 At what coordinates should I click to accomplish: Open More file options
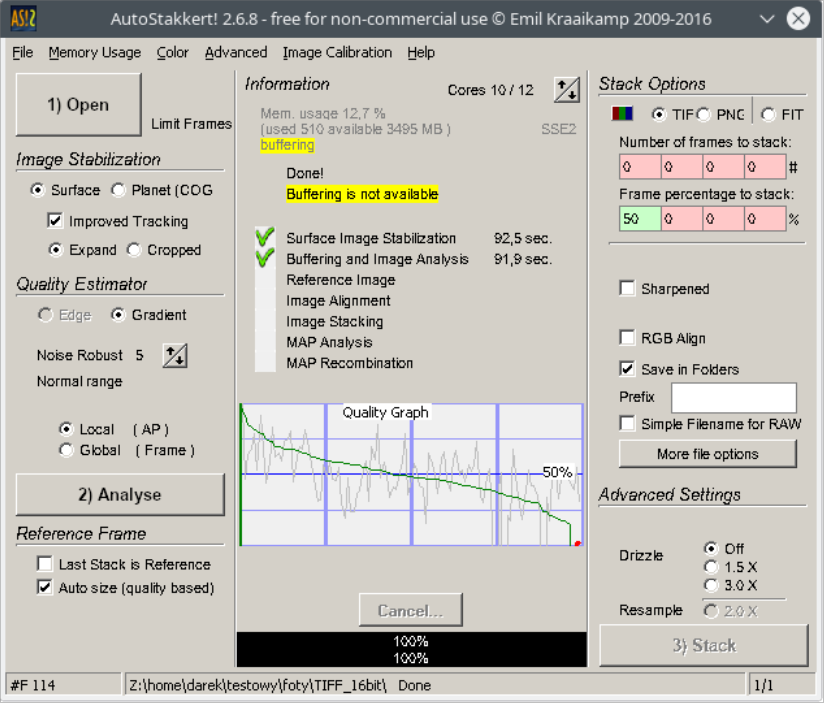[707, 454]
